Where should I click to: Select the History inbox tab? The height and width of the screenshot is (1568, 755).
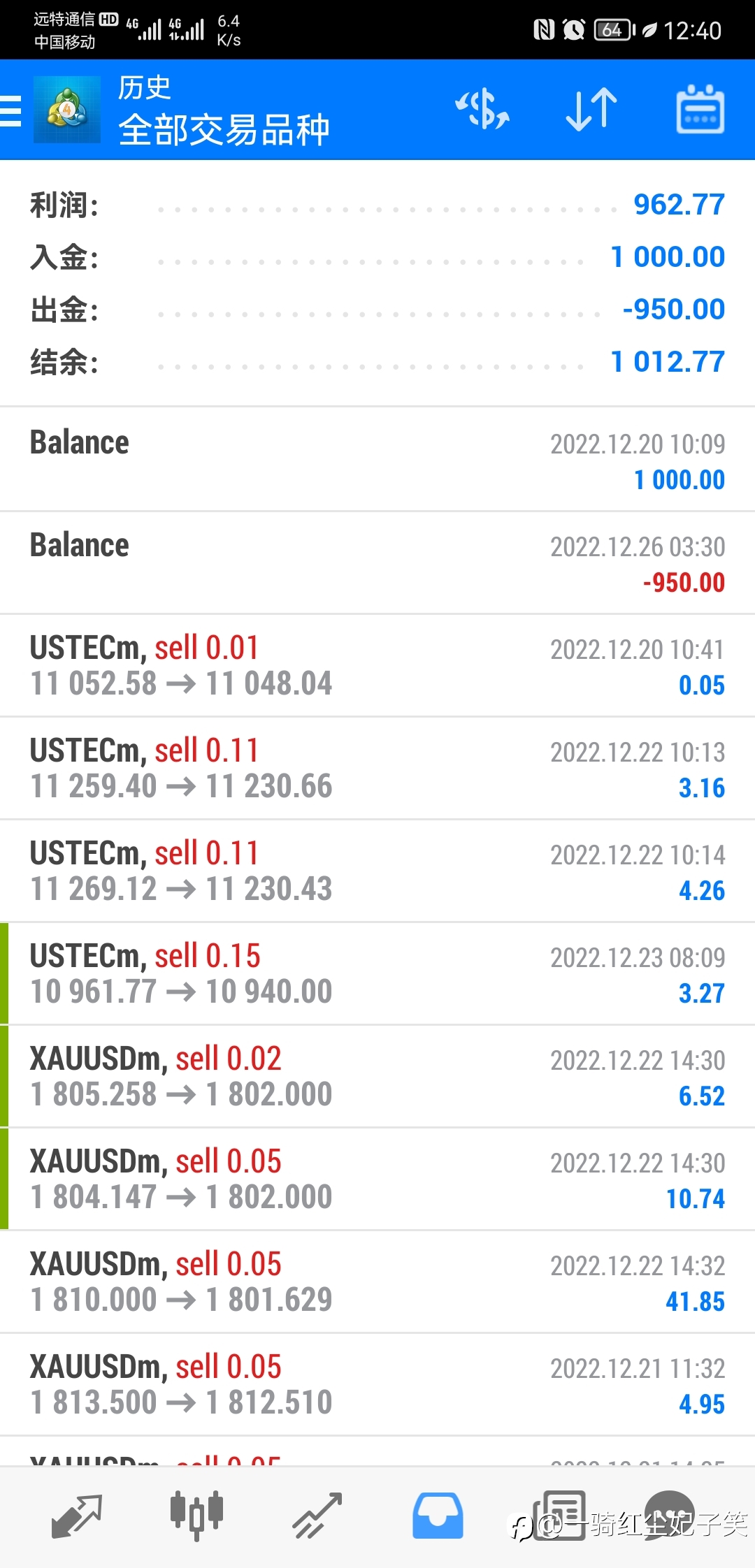[x=438, y=1516]
